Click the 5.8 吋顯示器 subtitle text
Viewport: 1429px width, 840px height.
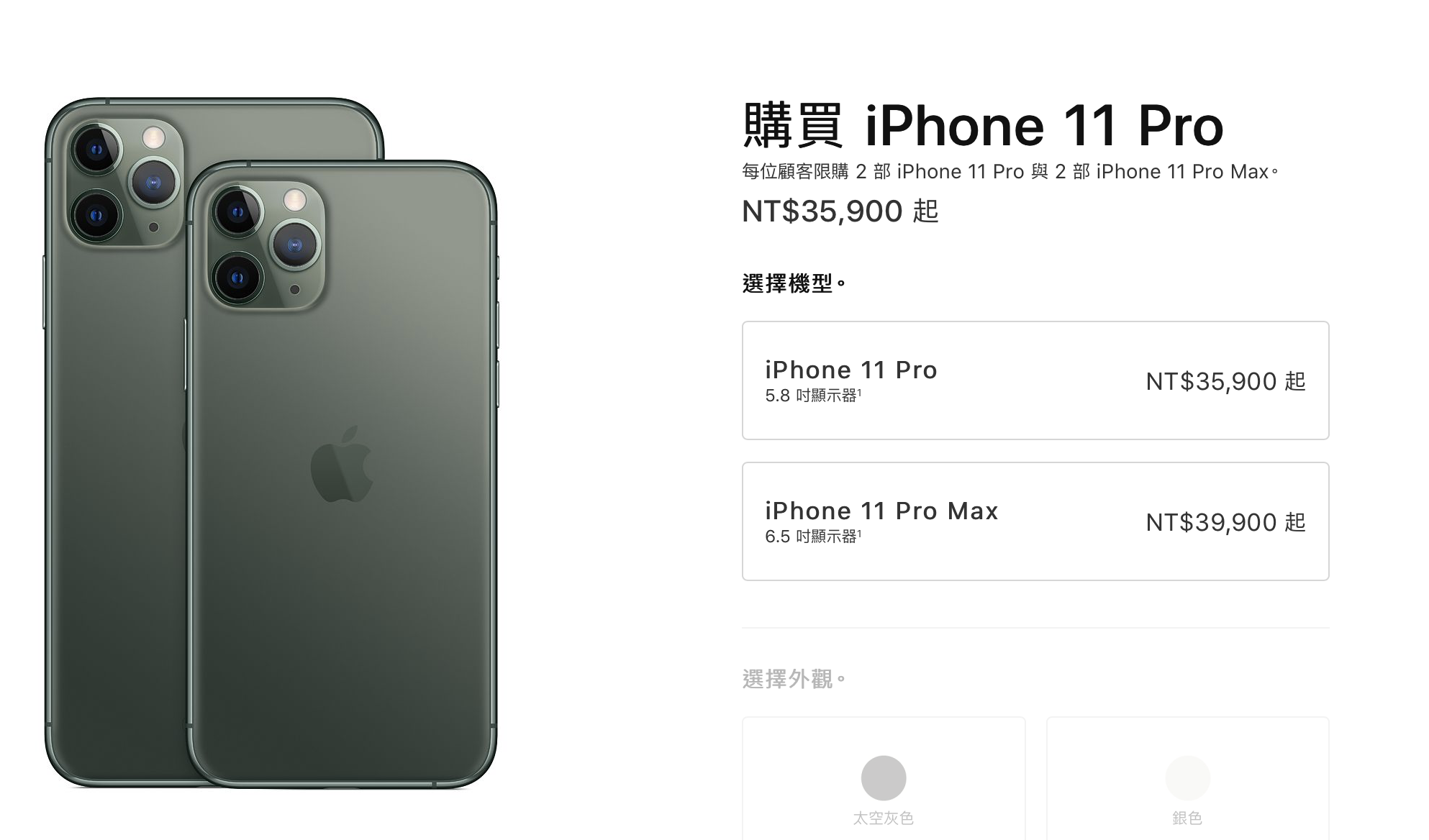point(811,396)
